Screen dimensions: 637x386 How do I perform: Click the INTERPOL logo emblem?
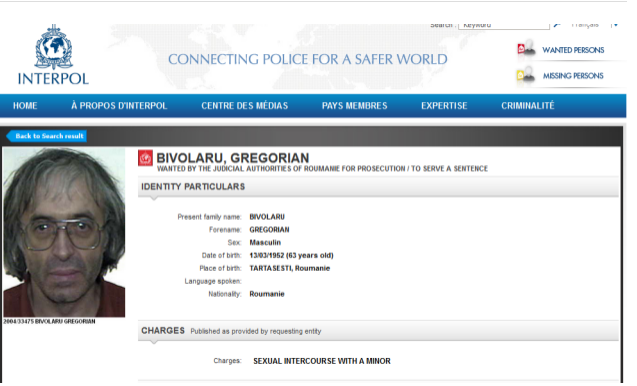53,47
